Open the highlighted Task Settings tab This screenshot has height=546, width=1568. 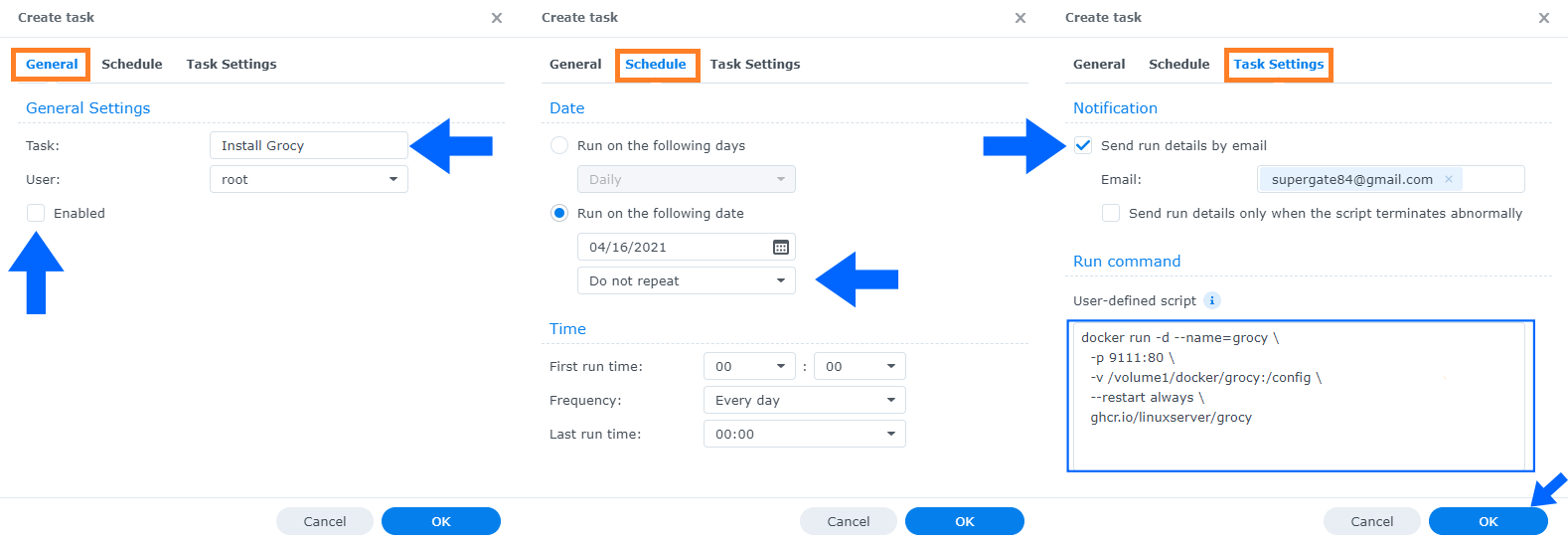click(1279, 65)
